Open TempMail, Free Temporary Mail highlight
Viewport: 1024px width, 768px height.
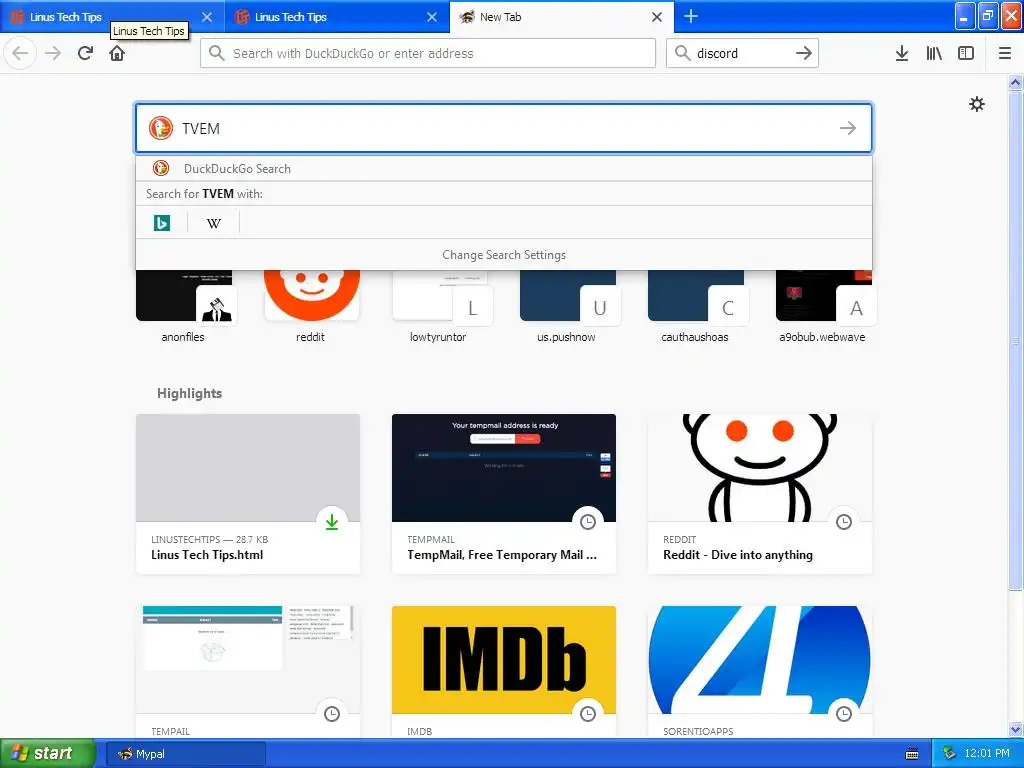pyautogui.click(x=504, y=494)
